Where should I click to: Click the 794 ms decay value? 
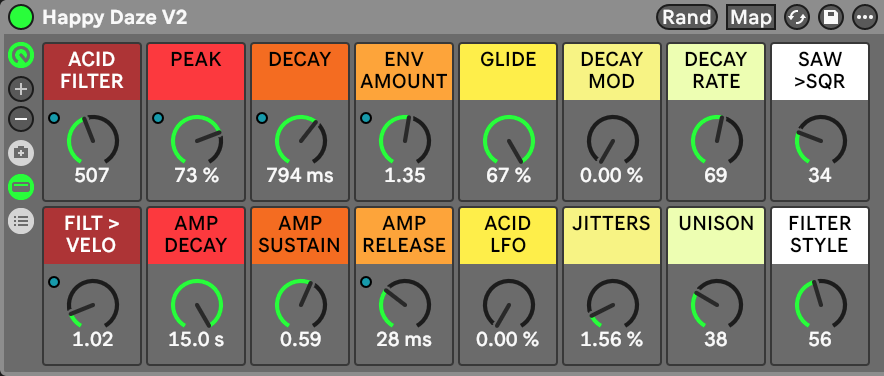click(x=300, y=176)
